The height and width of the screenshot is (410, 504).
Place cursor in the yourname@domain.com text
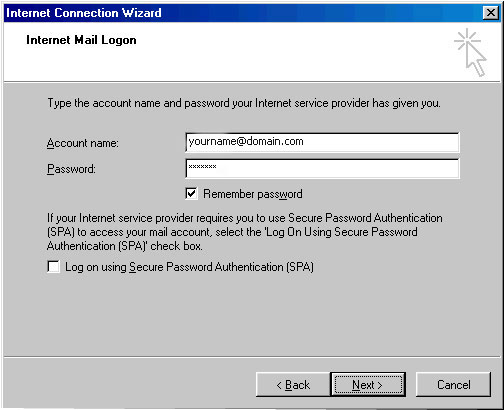246,142
